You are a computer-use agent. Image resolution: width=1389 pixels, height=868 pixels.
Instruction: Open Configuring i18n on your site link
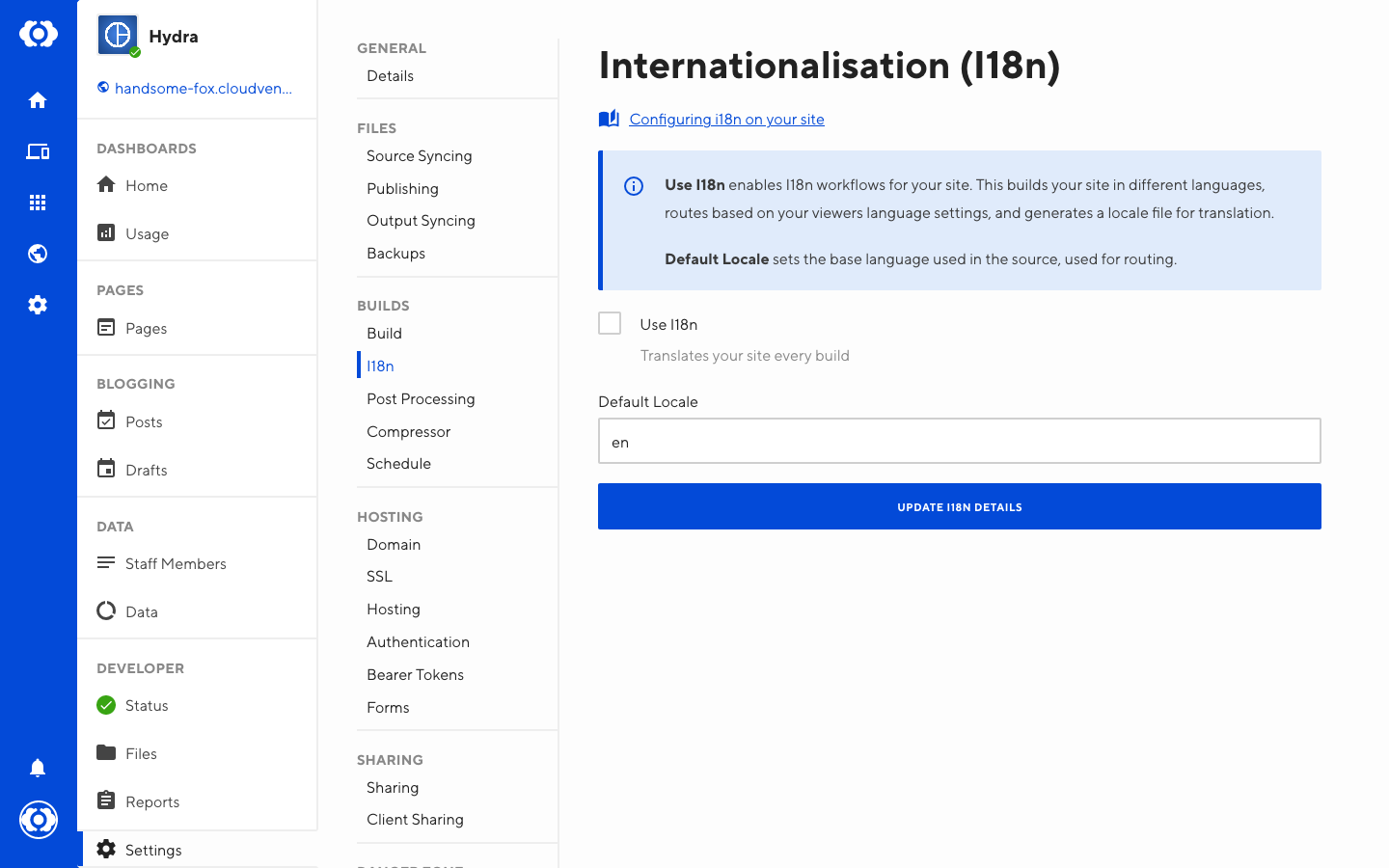tap(726, 120)
